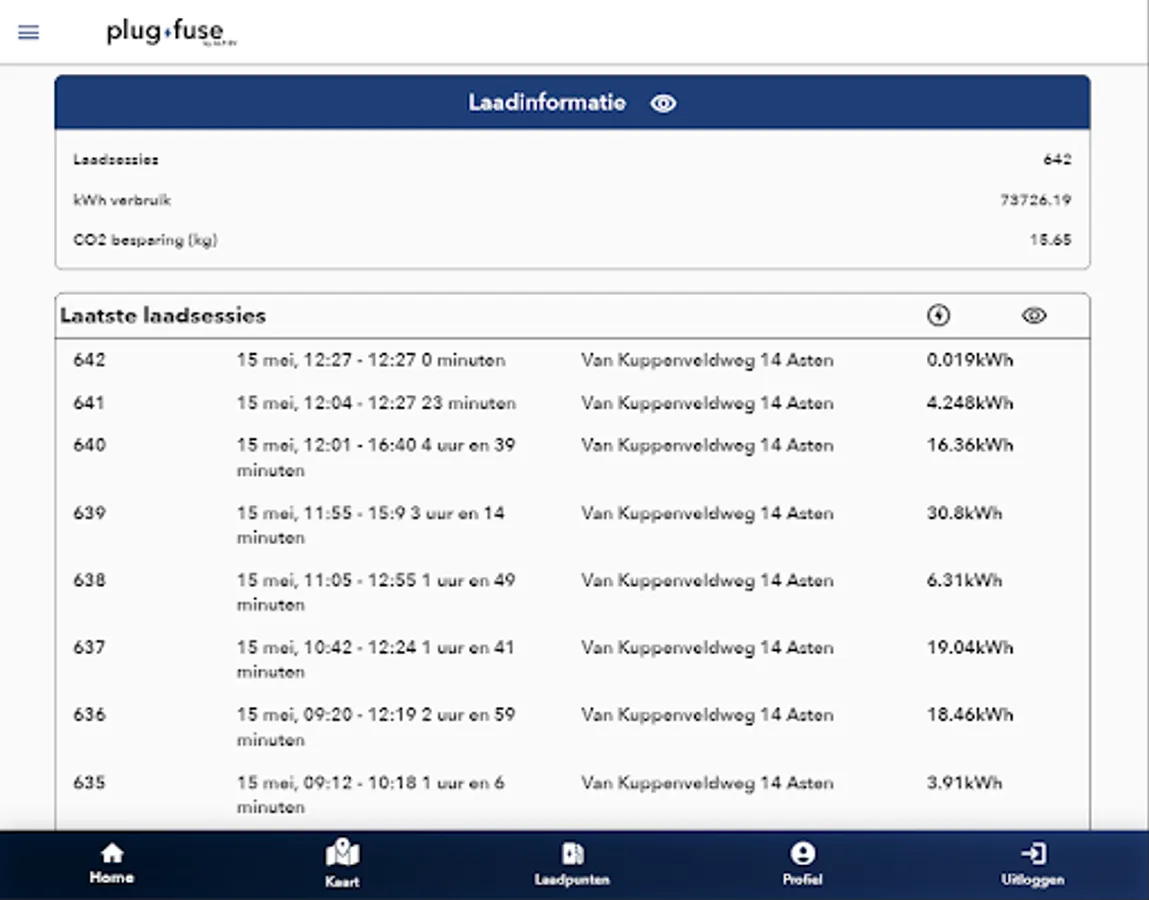
Task: Click session 636 row entry
Action: pos(572,727)
